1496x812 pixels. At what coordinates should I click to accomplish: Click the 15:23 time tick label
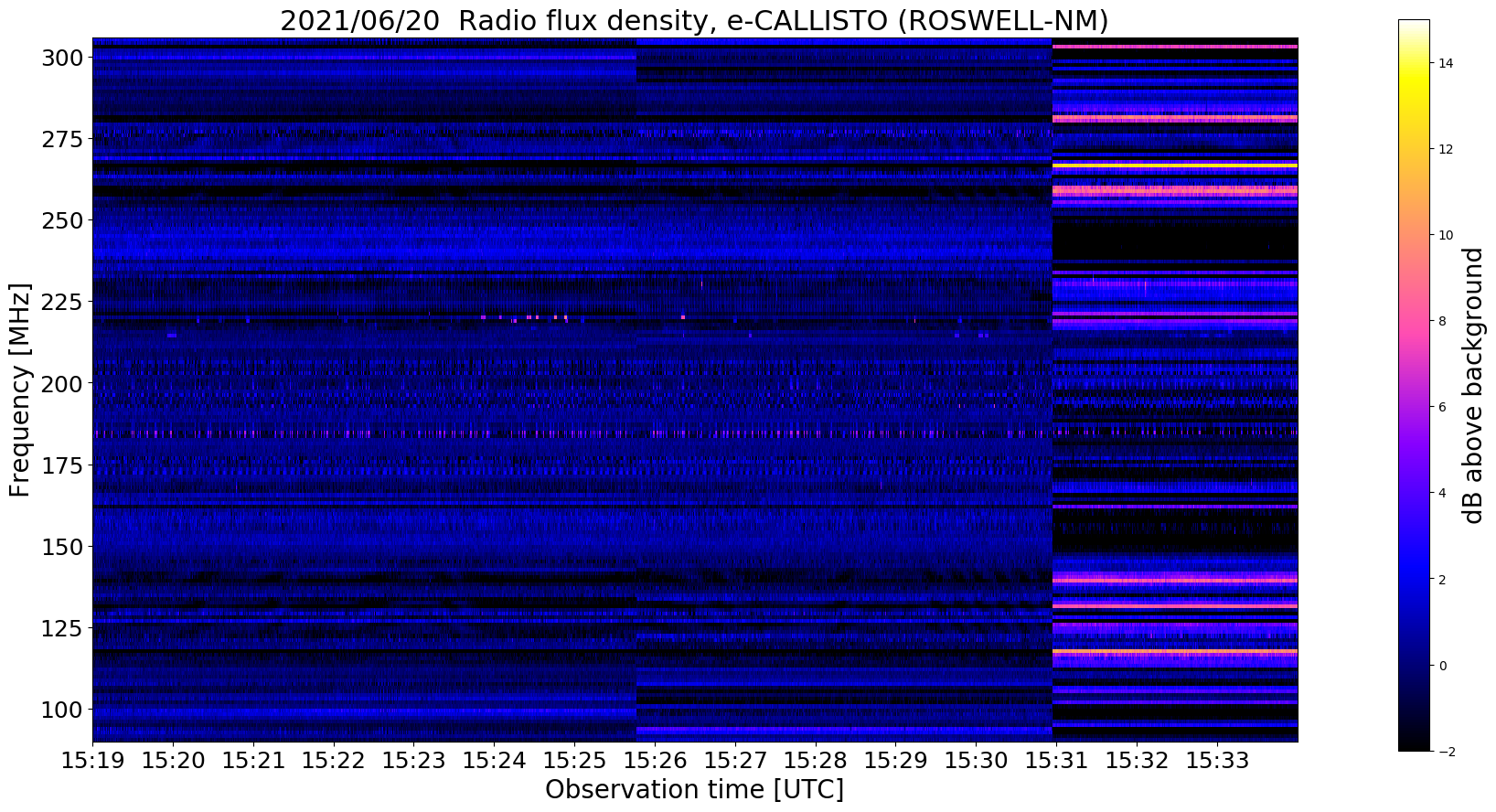point(413,761)
